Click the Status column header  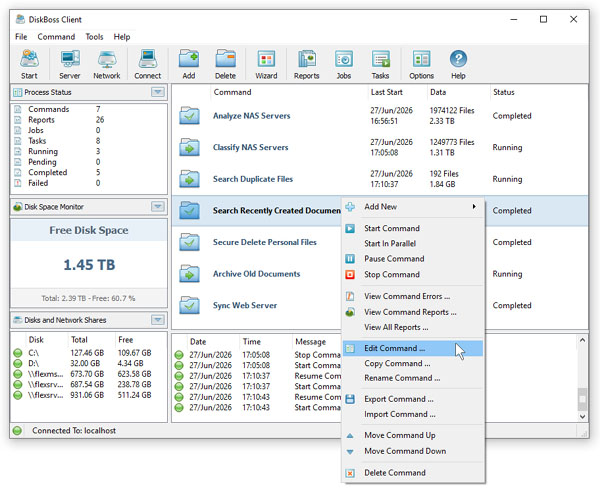504,92
